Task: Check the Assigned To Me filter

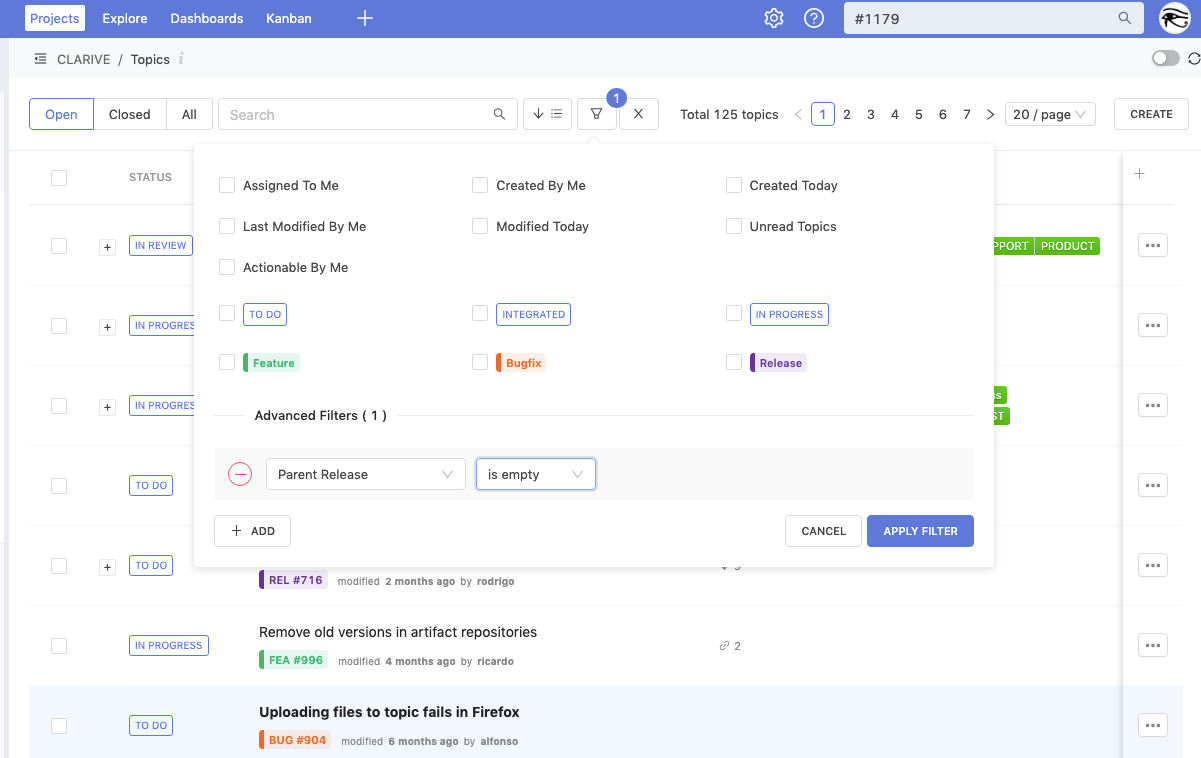Action: tap(227, 185)
